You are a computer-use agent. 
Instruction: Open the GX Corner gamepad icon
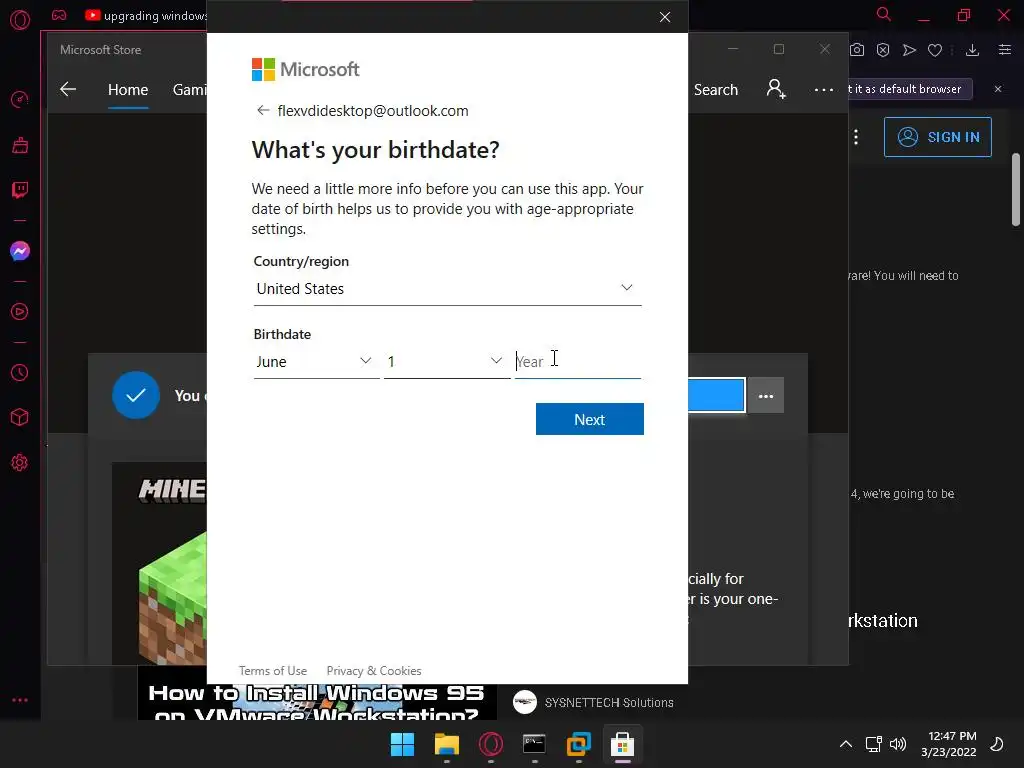[x=59, y=15]
